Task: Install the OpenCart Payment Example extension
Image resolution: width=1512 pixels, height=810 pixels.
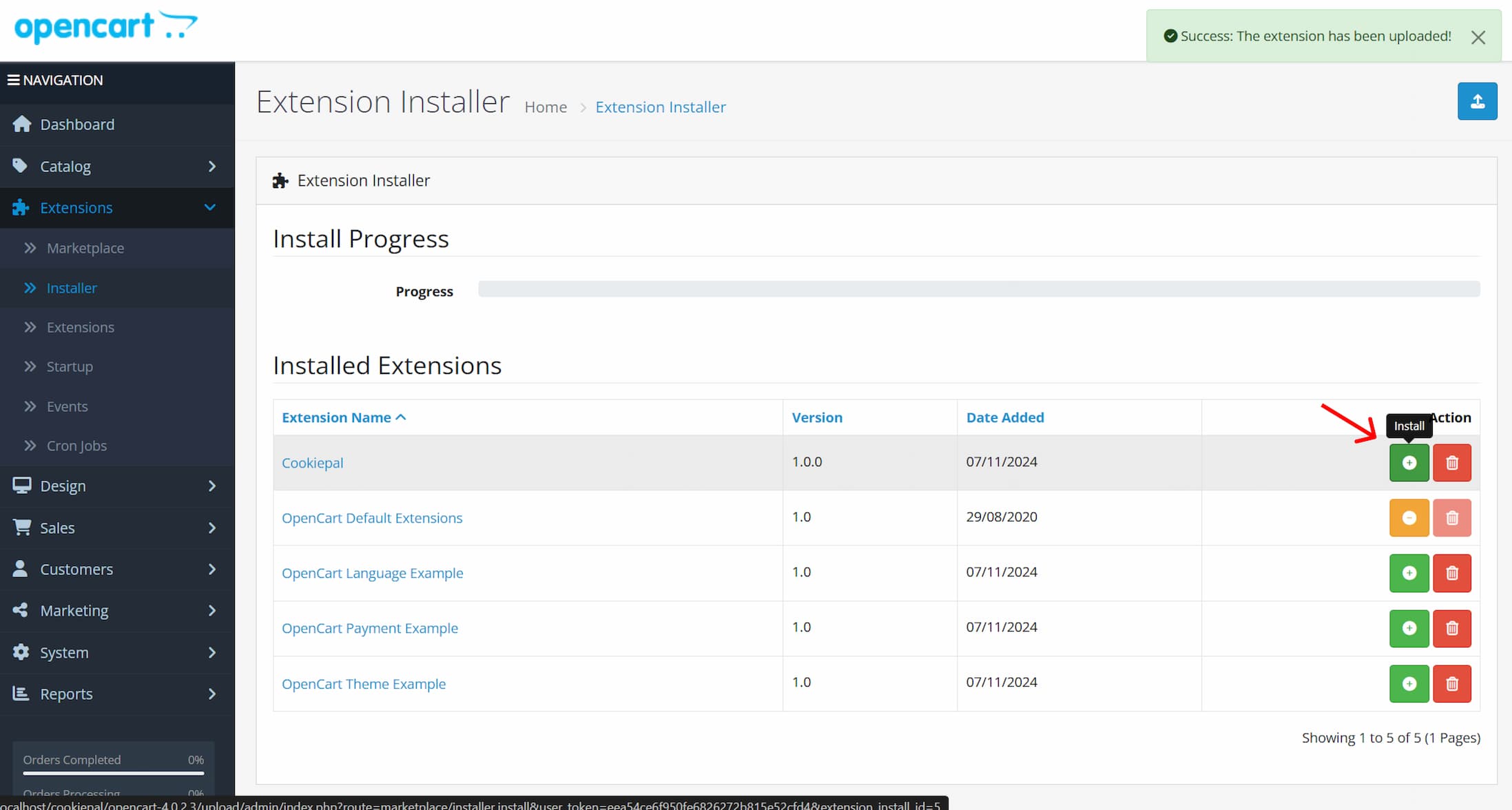Action: point(1409,628)
